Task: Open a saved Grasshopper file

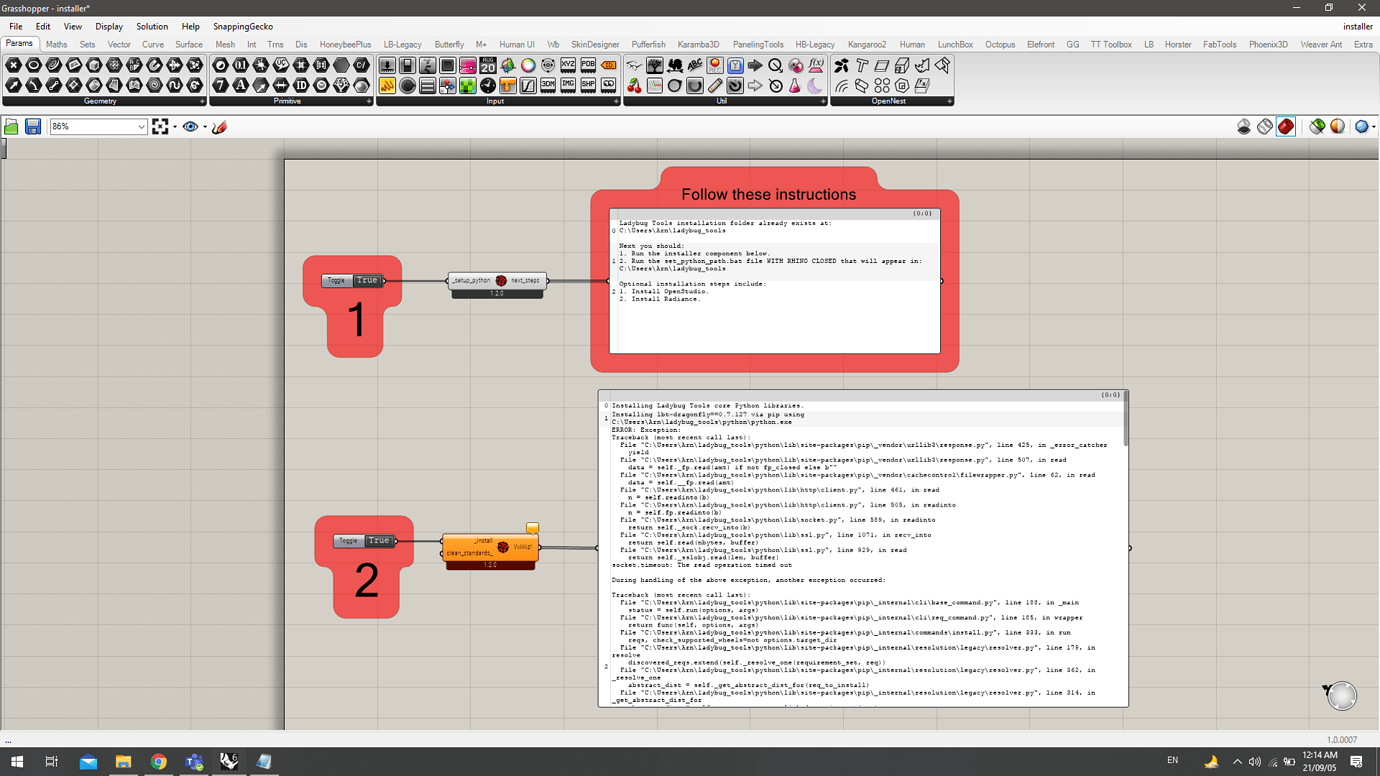Action: coord(12,126)
